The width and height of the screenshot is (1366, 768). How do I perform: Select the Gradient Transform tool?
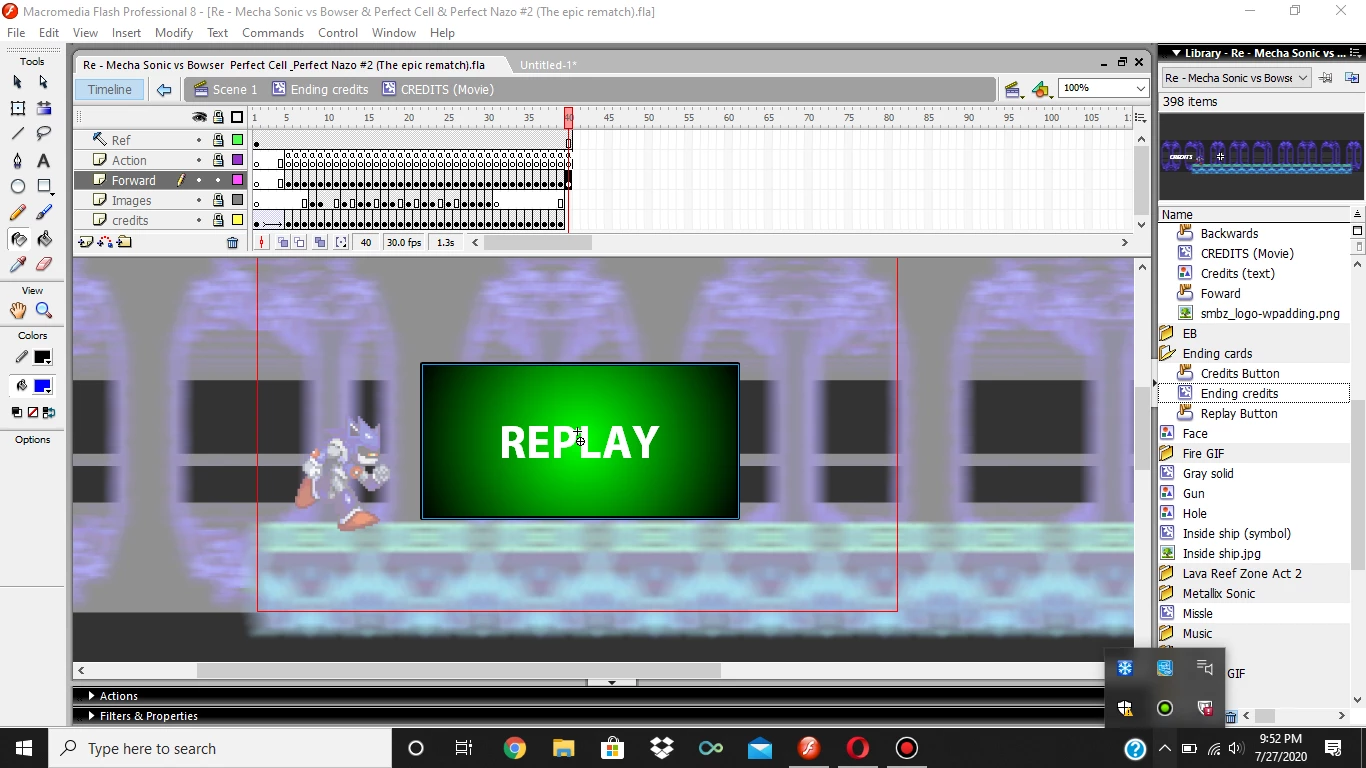(43, 108)
